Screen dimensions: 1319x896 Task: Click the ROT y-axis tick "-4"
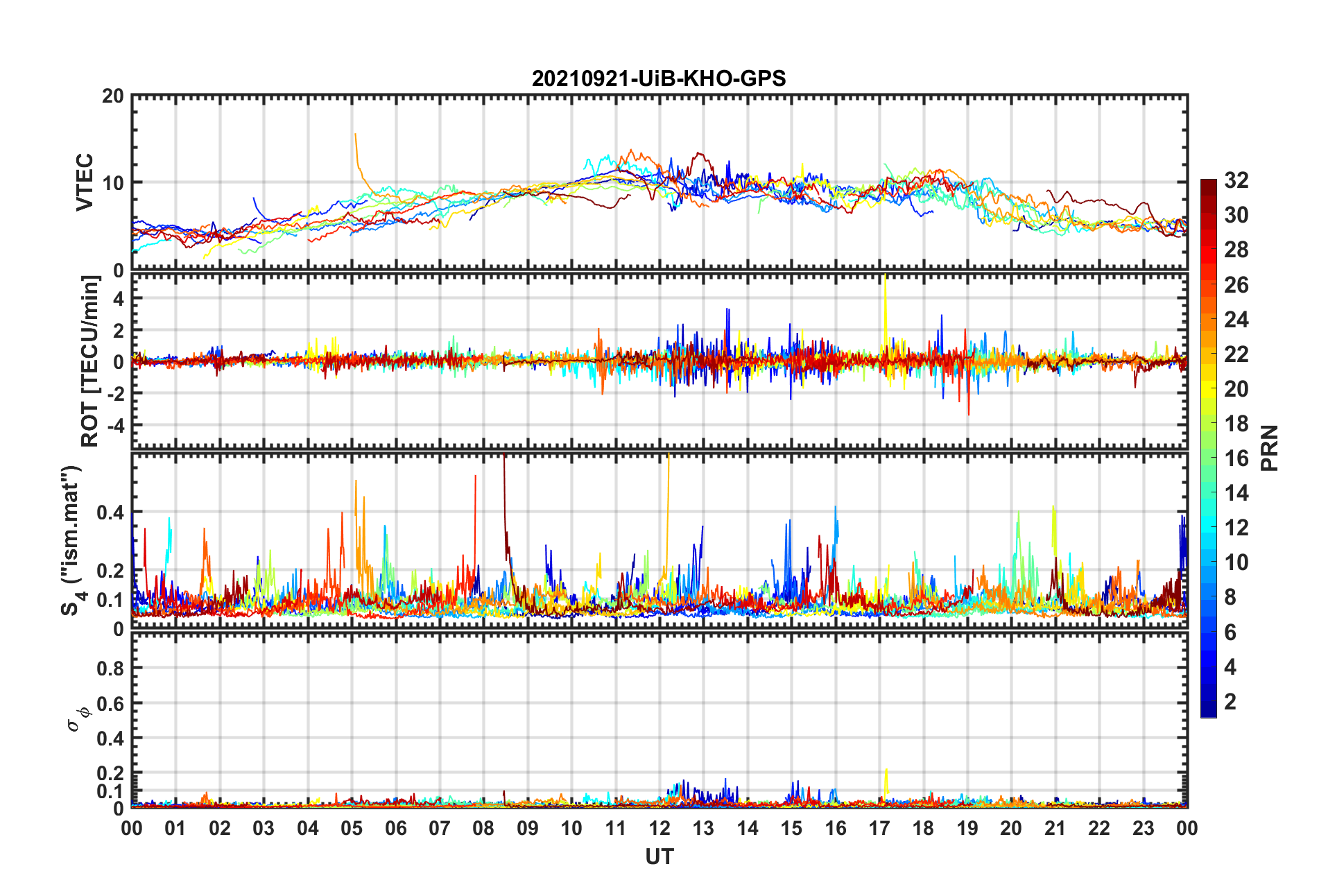116,424
